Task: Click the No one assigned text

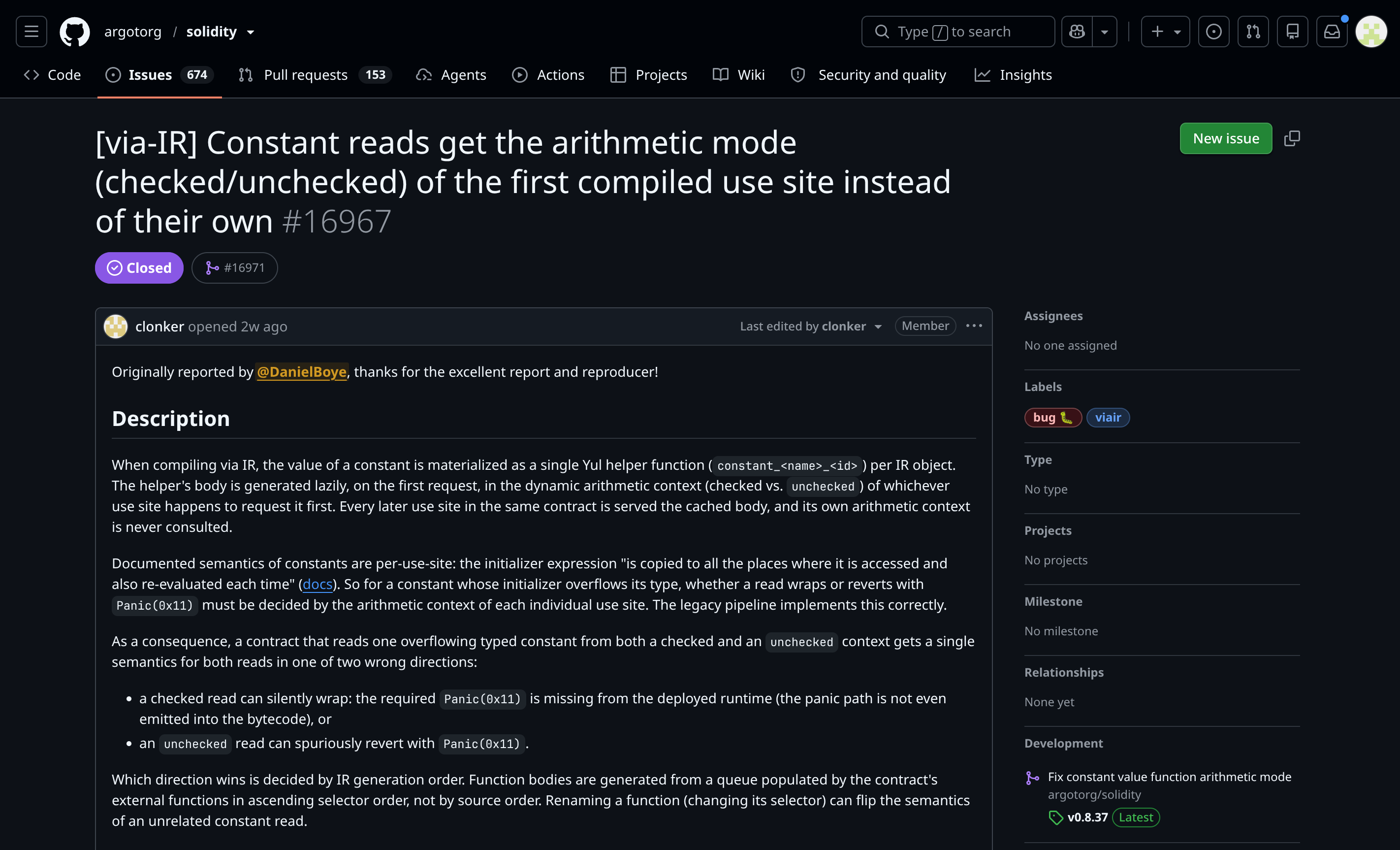Action: 1071,346
